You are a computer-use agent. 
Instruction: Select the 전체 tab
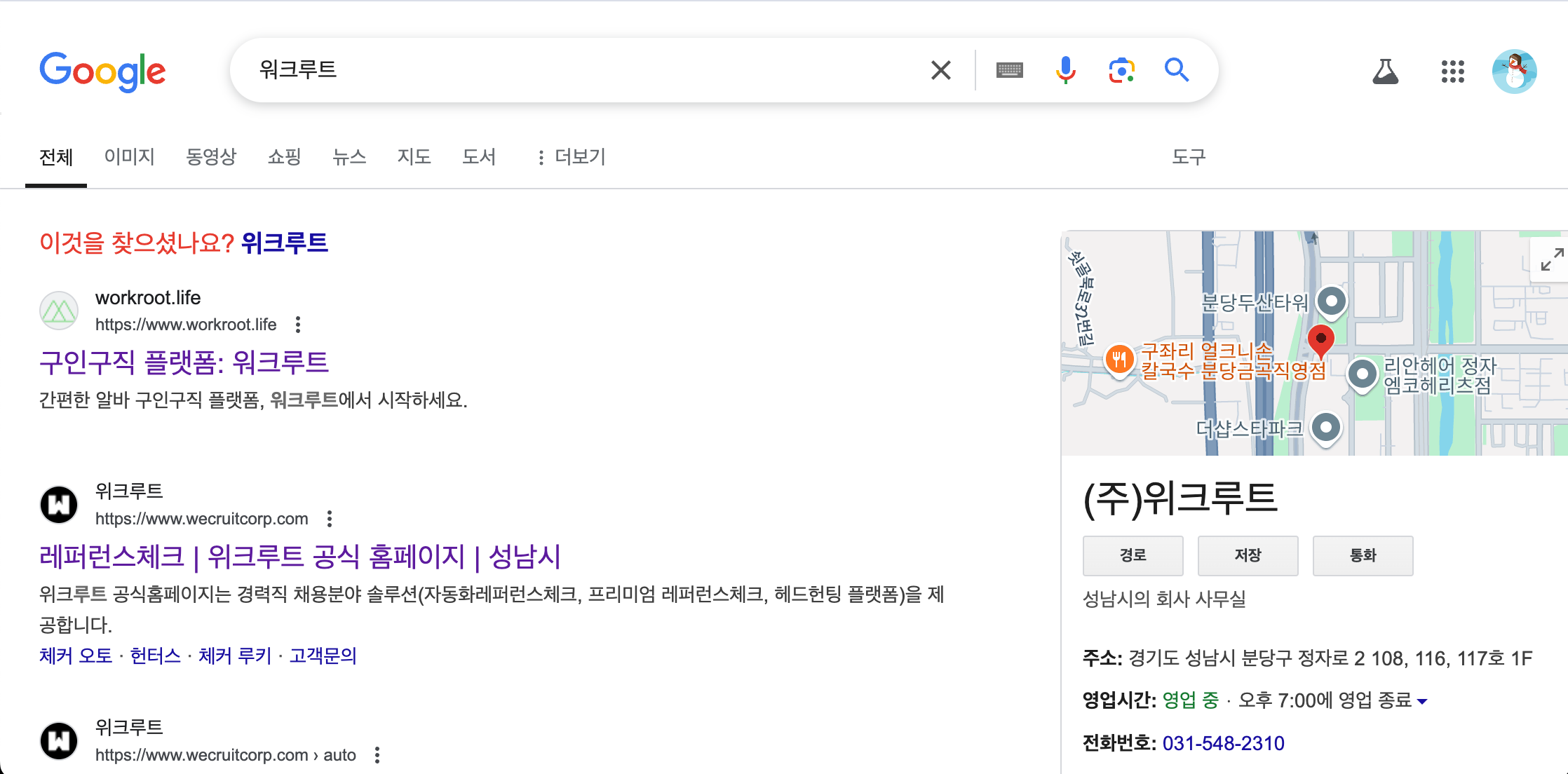56,157
